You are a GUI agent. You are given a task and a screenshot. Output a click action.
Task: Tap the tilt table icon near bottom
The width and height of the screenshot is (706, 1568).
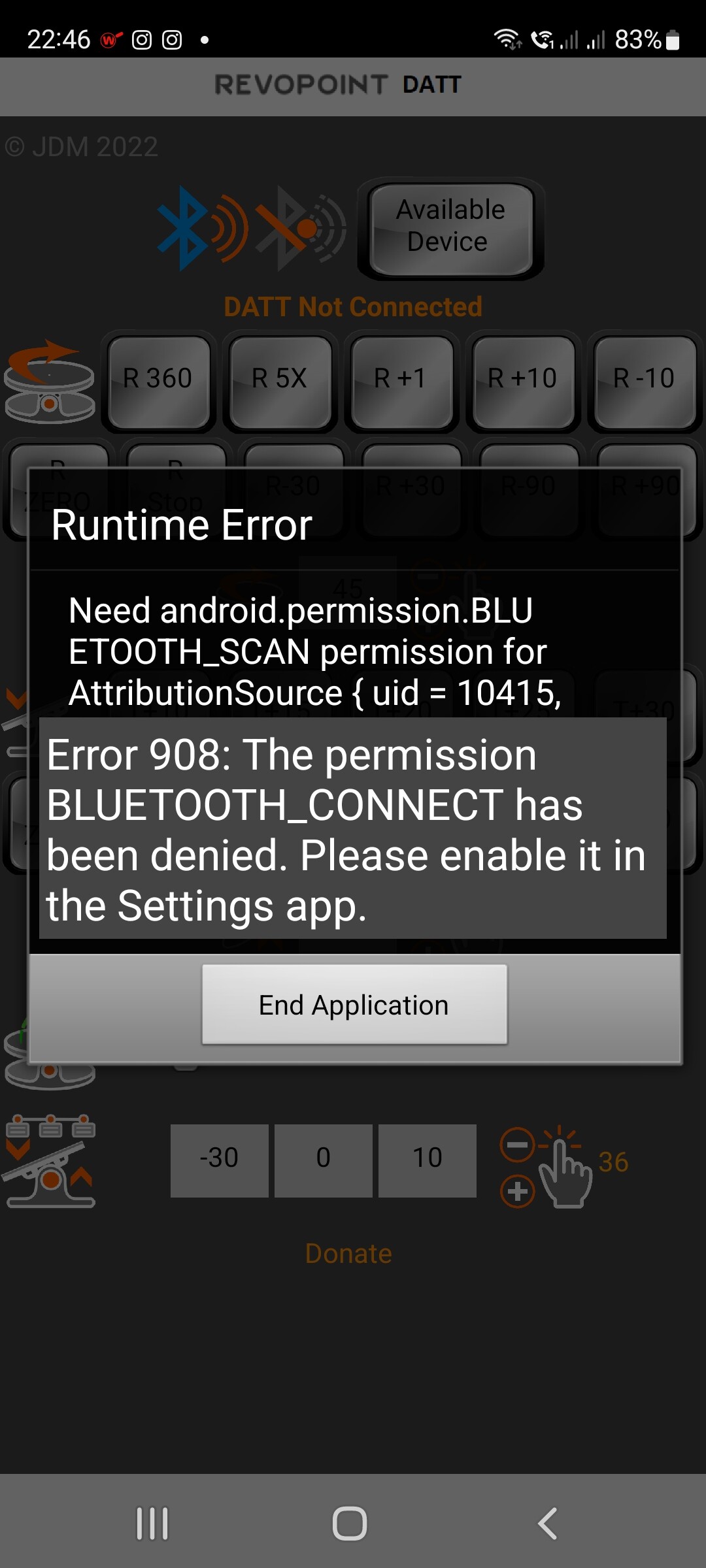point(50,1161)
